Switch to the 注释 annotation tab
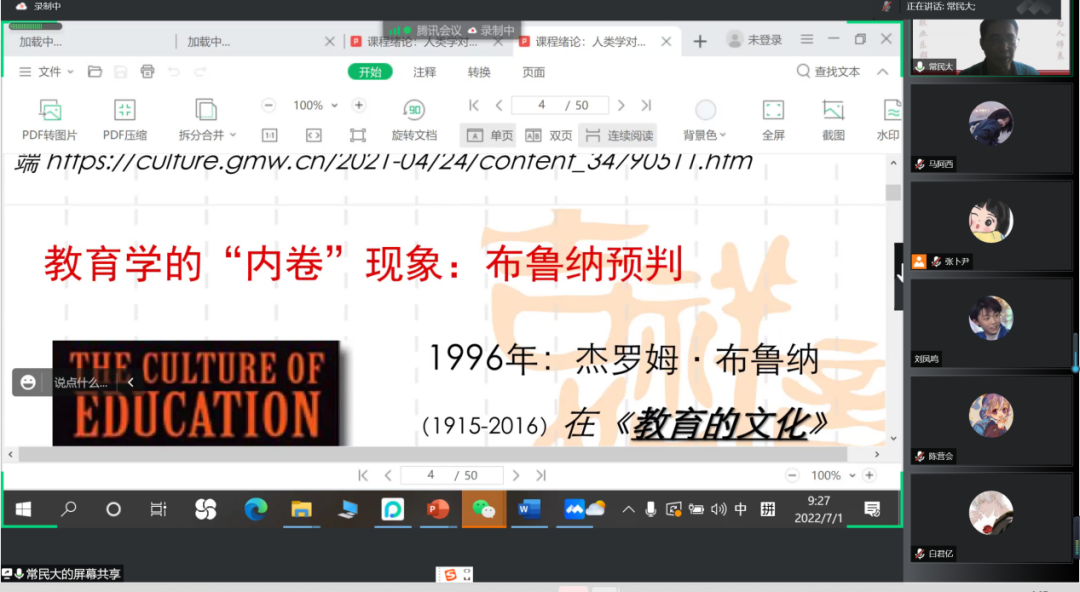This screenshot has width=1080, height=592. [x=425, y=72]
